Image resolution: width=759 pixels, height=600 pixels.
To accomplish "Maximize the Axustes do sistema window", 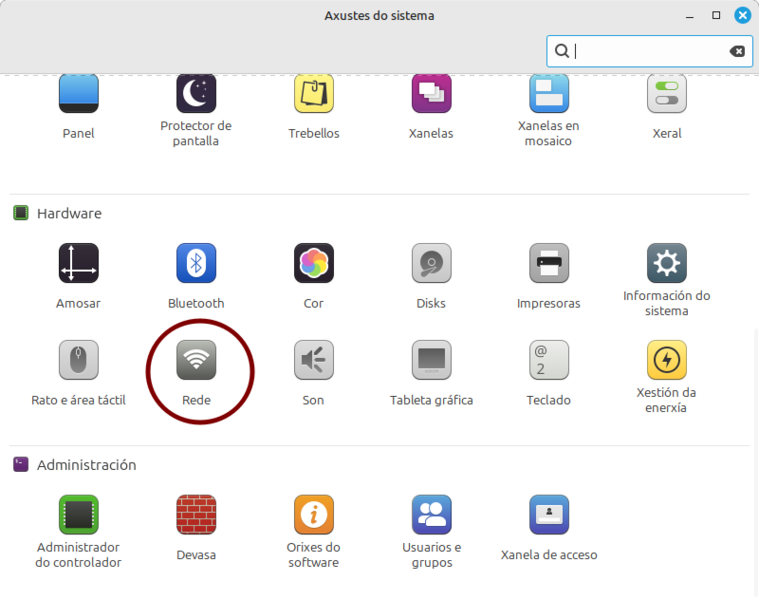I will (716, 15).
